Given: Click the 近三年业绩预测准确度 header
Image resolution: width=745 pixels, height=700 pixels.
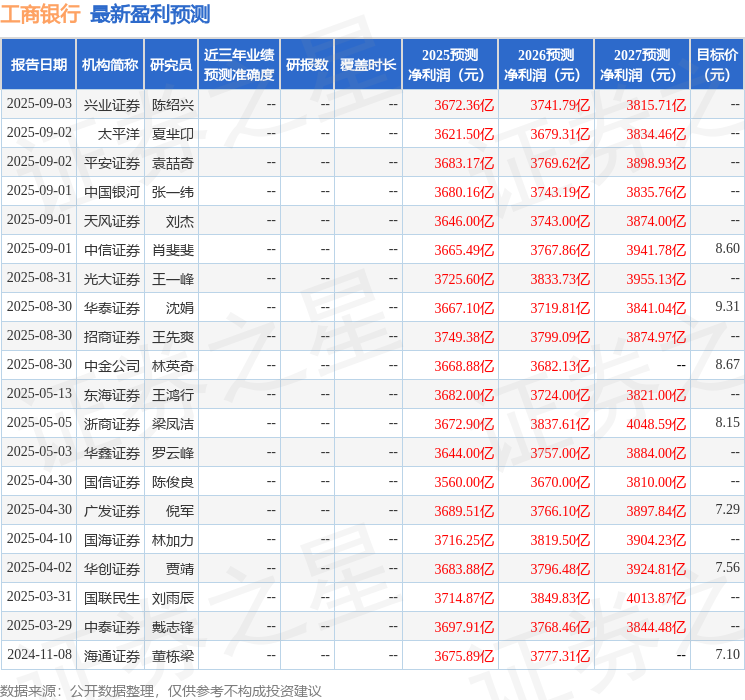Looking at the screenshot, I should pos(239,65).
